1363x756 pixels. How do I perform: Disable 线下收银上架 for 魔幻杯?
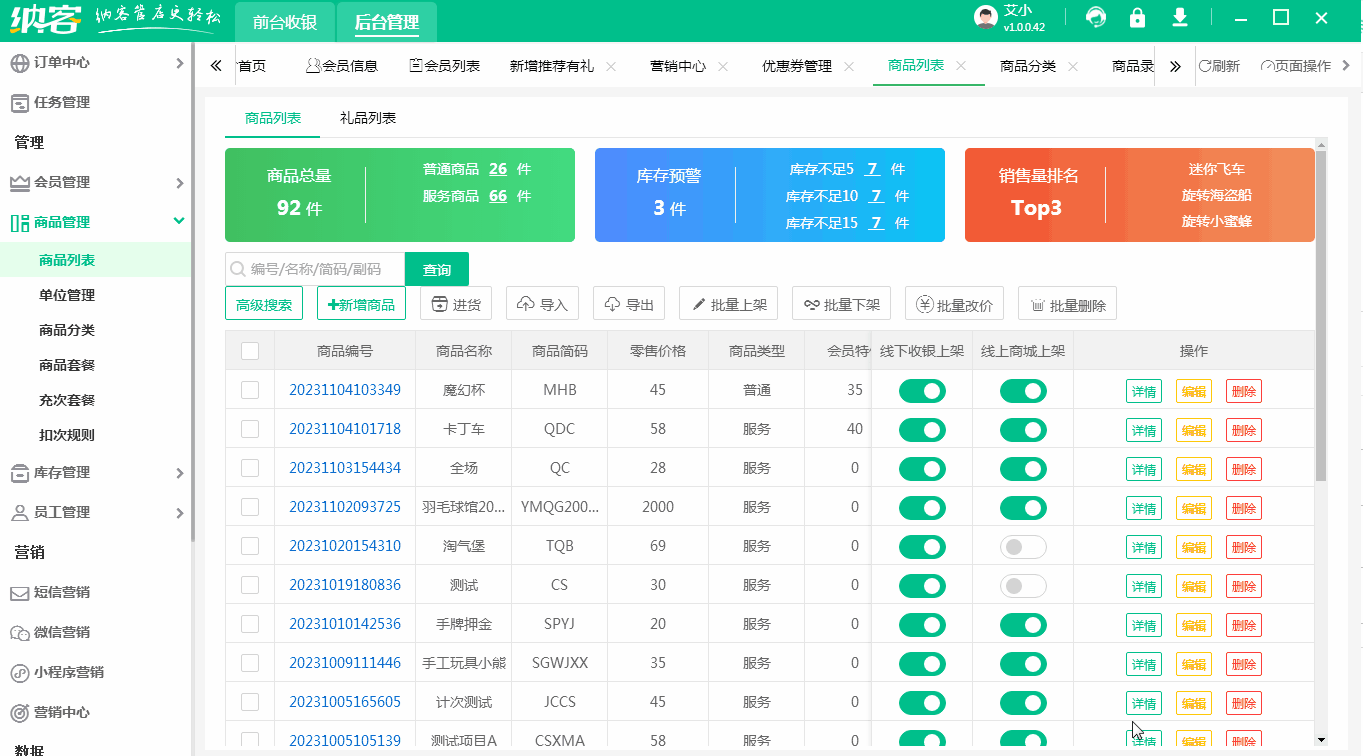[x=921, y=390]
